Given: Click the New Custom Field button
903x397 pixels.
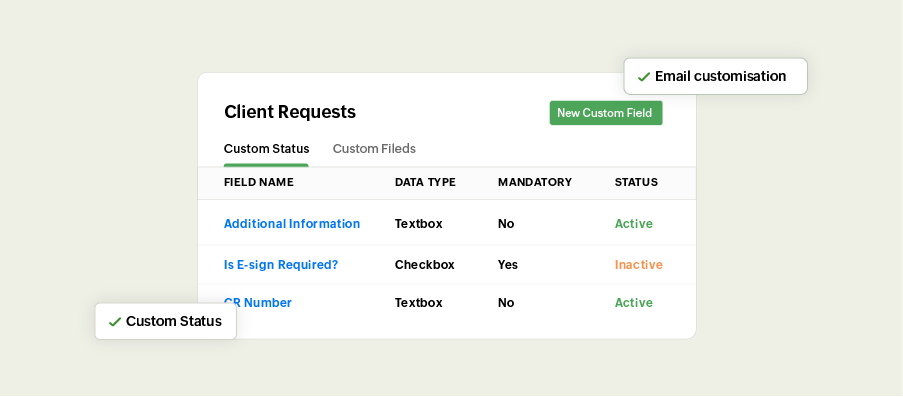Looking at the screenshot, I should click(606, 113).
